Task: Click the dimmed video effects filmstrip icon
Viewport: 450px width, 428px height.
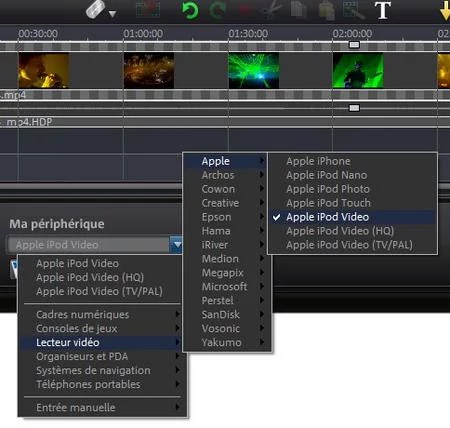Action: click(x=148, y=9)
